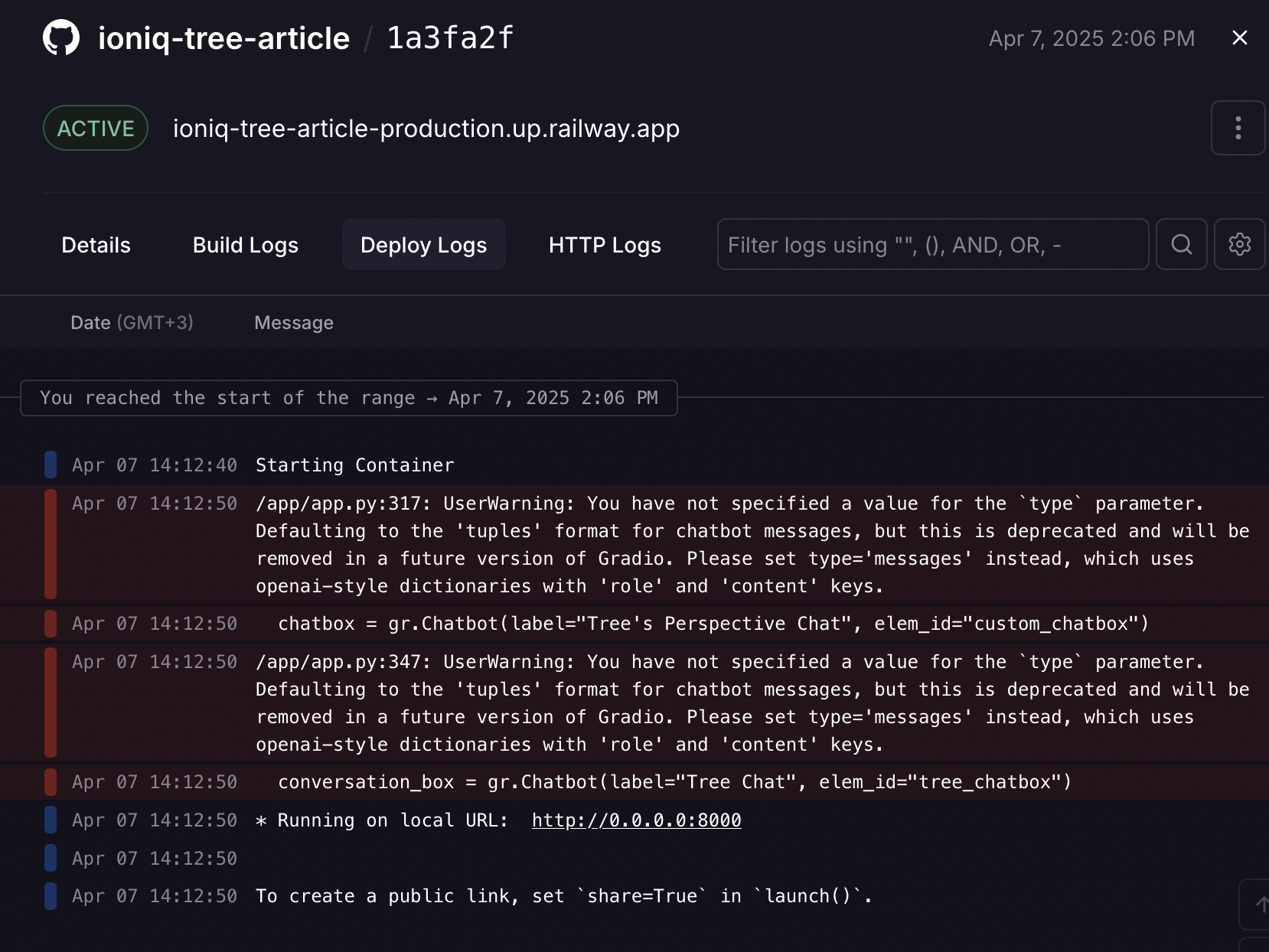Image resolution: width=1269 pixels, height=952 pixels.
Task: Select the Deploy Logs tab
Action: tap(423, 245)
